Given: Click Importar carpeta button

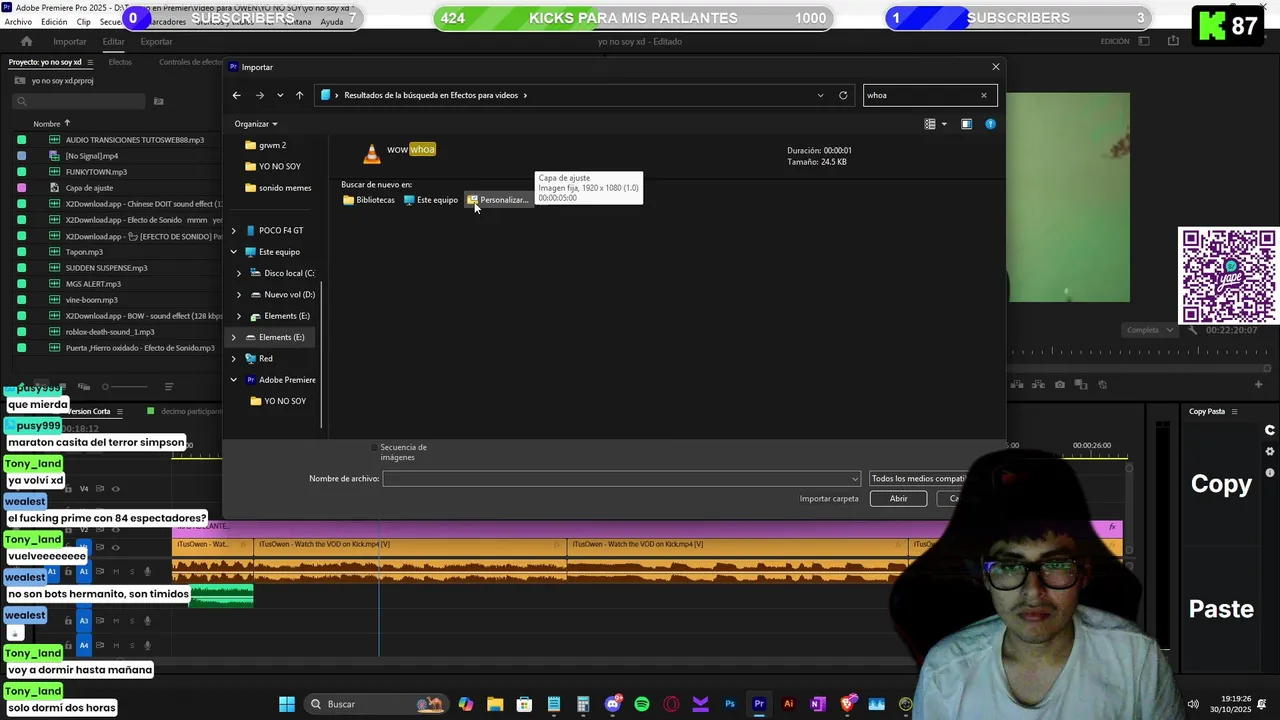Looking at the screenshot, I should click(829, 498).
